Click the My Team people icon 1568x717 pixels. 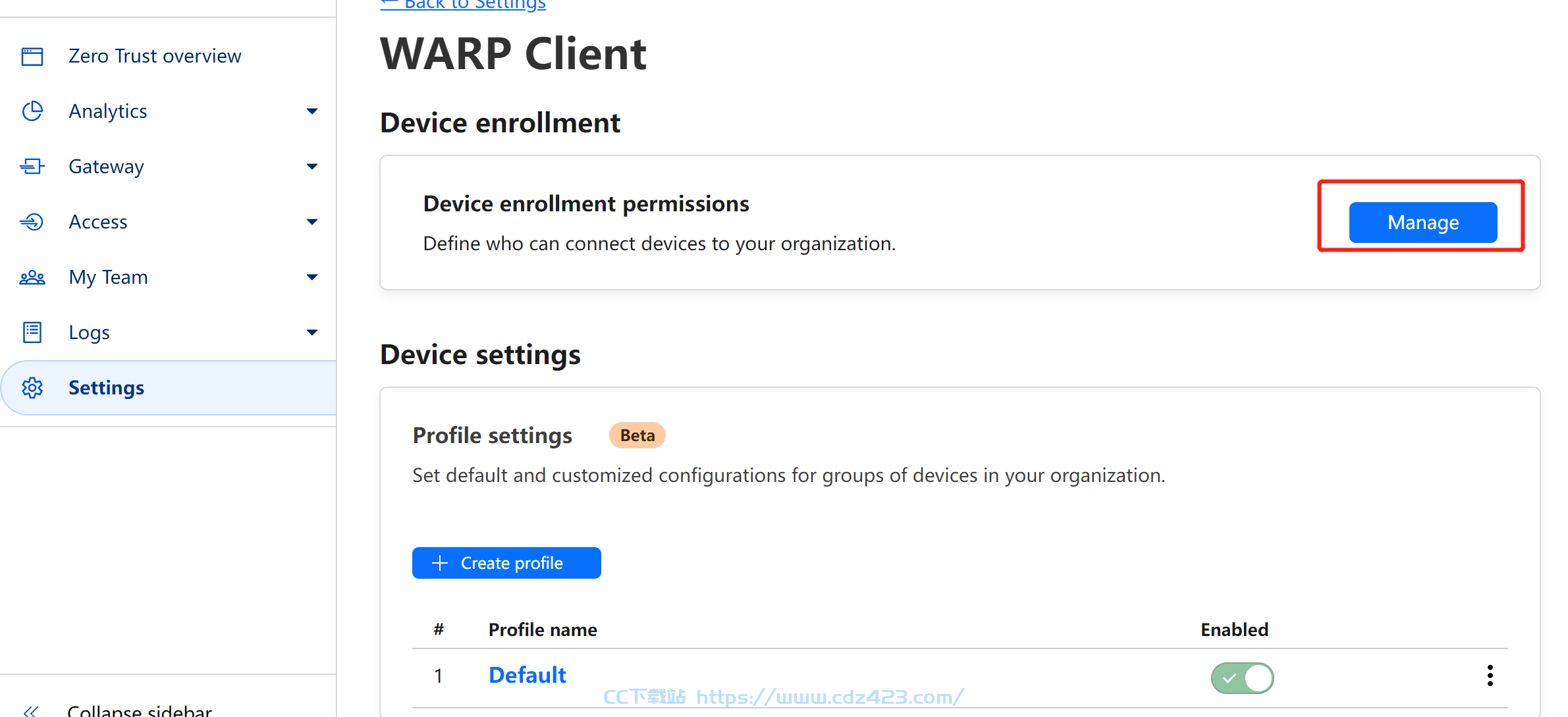pos(32,277)
